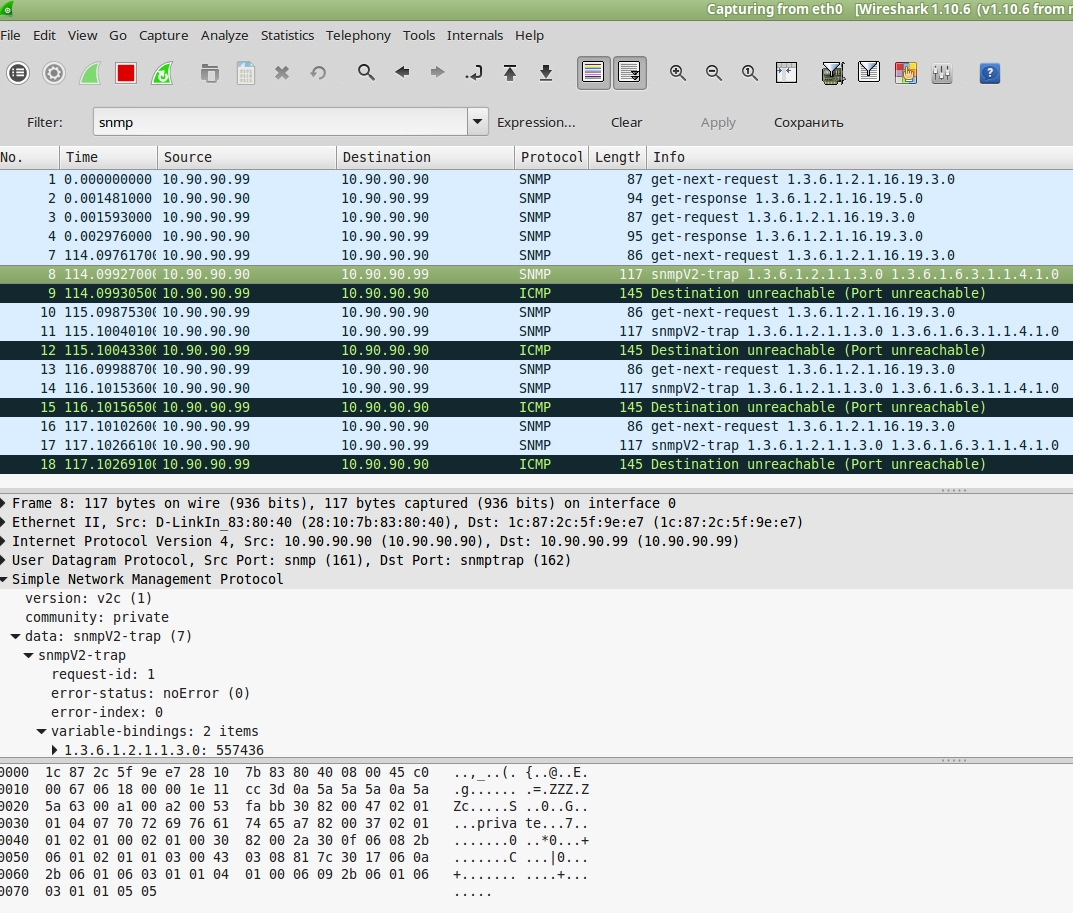
Task: Open the capture interfaces list icon
Action: [x=18, y=73]
